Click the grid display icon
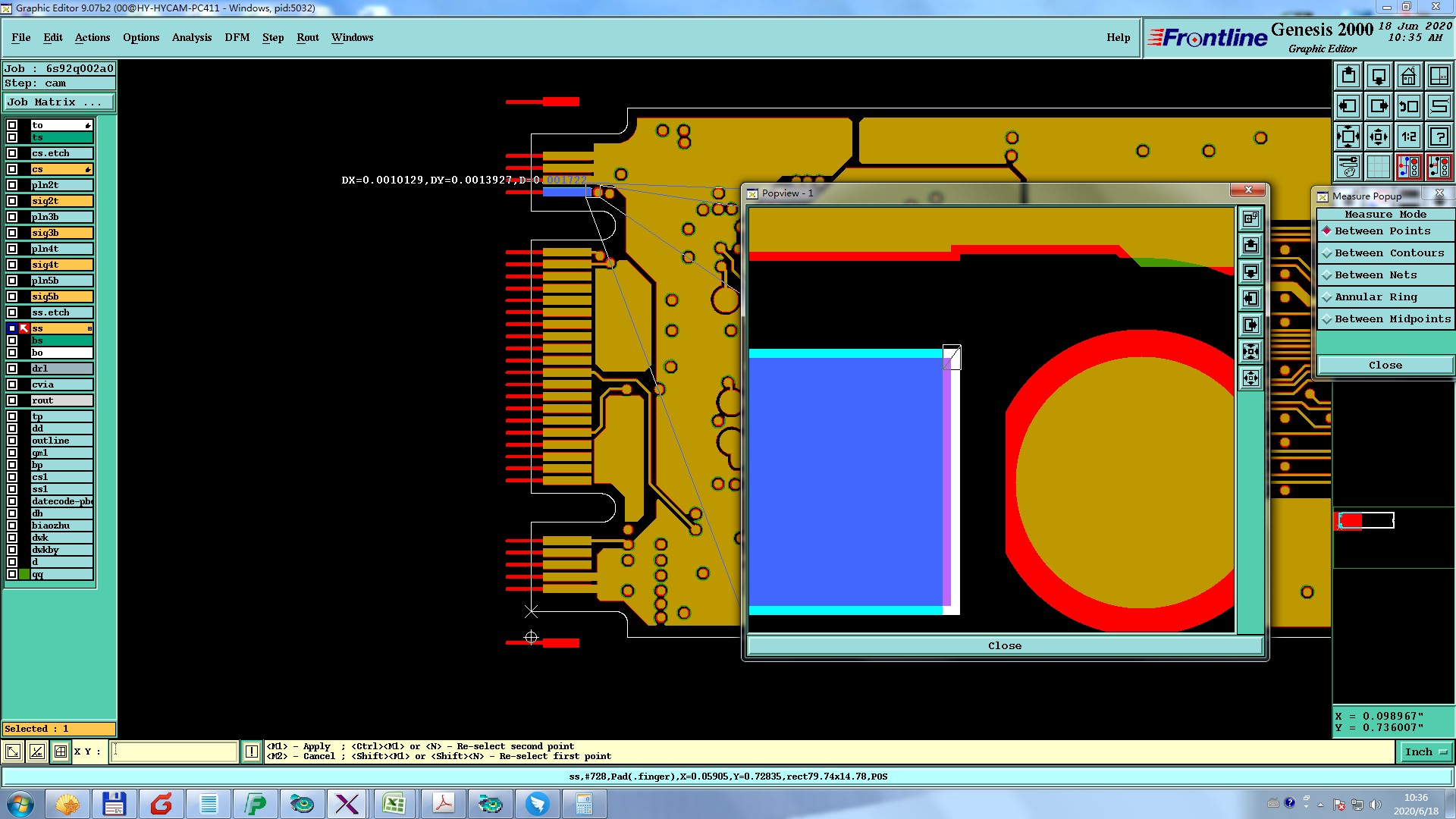This screenshot has width=1456, height=819. point(1378,167)
